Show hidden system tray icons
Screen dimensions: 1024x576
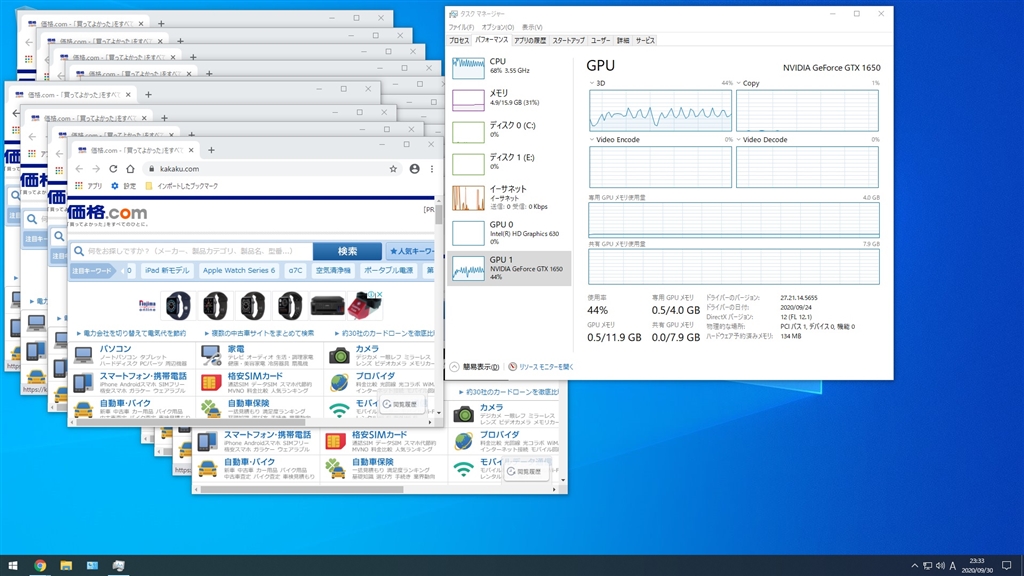[x=914, y=566]
